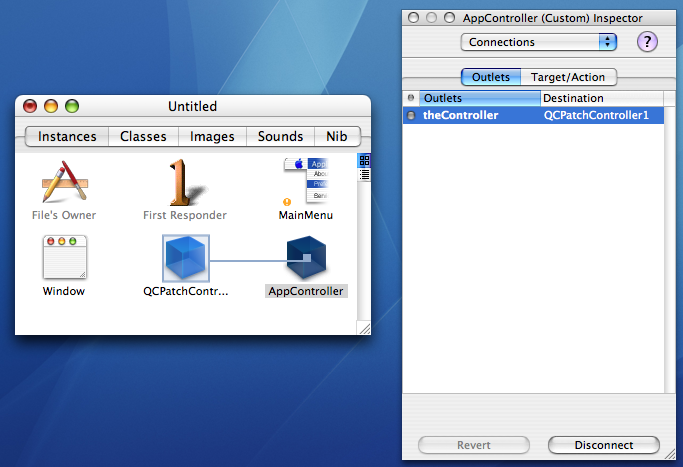Select the Window instance icon
Viewport: 683px width, 467px height.
click(x=64, y=257)
